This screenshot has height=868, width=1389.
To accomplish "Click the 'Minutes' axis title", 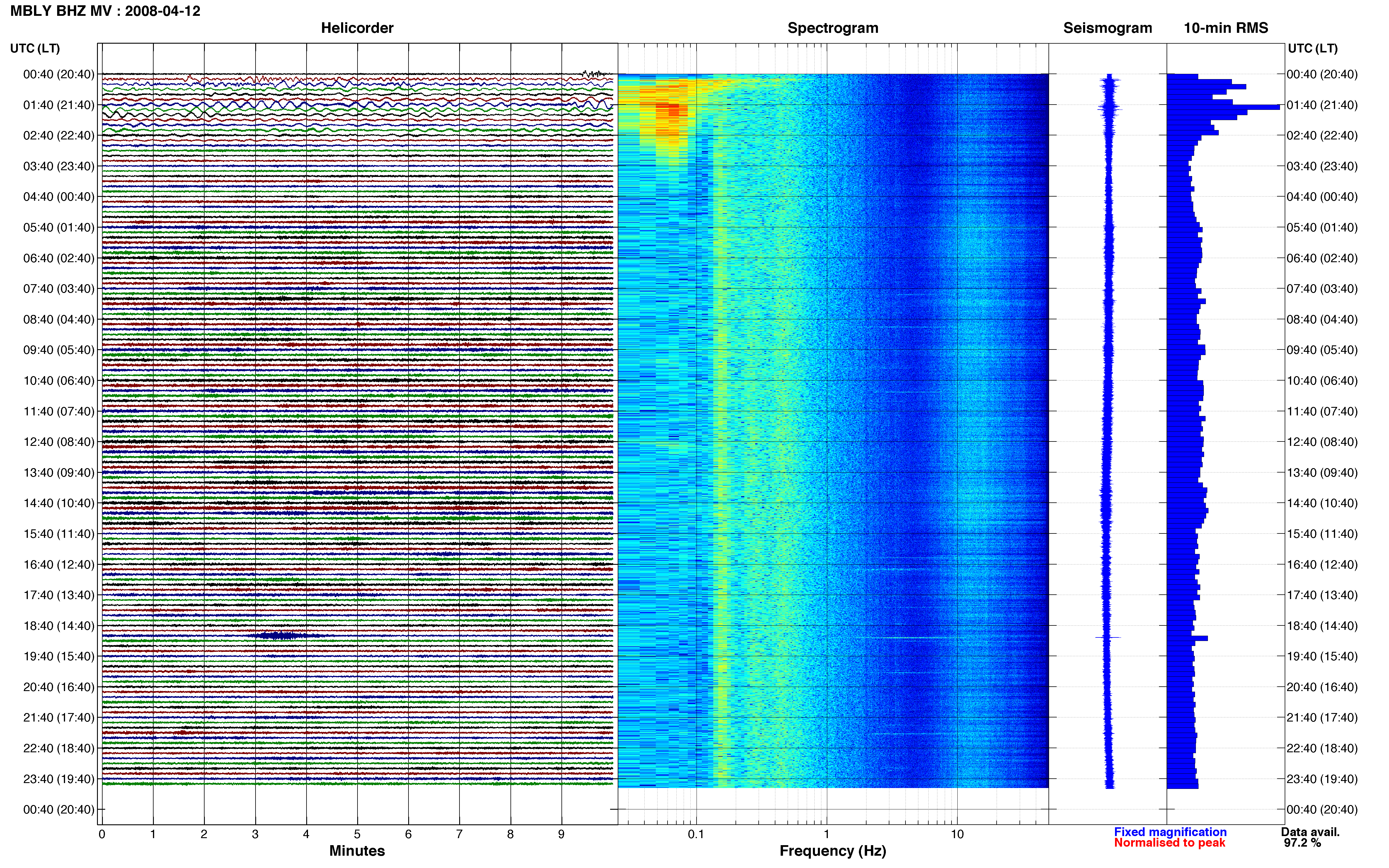I will click(357, 851).
